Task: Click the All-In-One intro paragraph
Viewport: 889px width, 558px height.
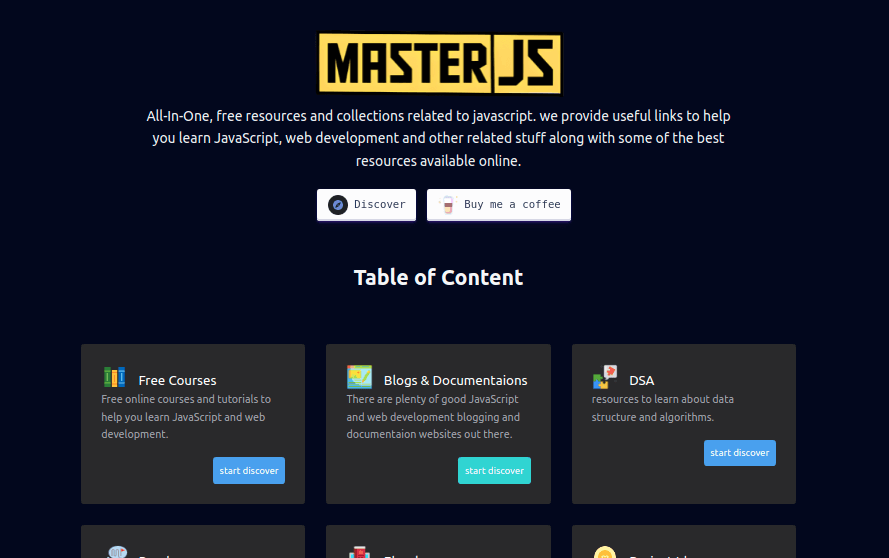Action: pyautogui.click(x=438, y=138)
